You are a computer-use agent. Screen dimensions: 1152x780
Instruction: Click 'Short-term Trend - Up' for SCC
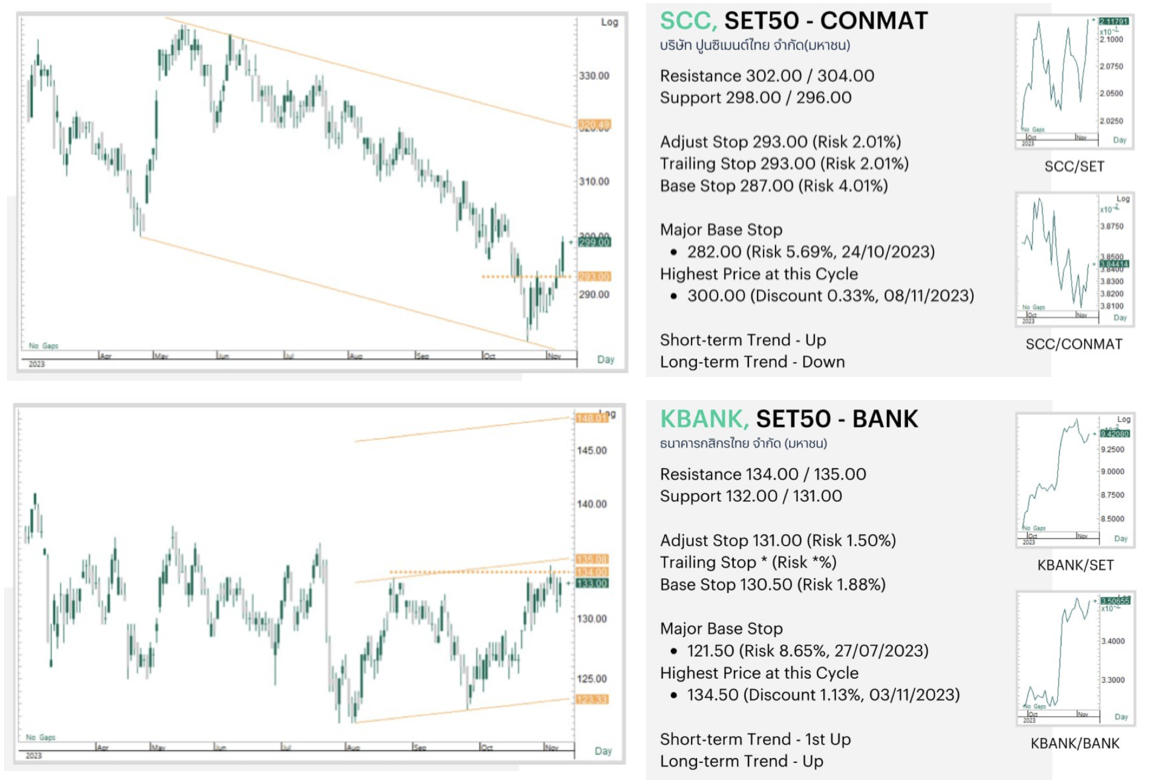pyautogui.click(x=743, y=340)
